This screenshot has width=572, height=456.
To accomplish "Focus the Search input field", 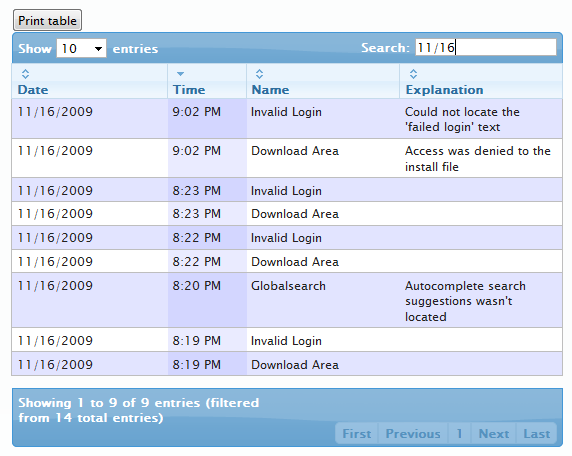I will pyautogui.click(x=486, y=47).
